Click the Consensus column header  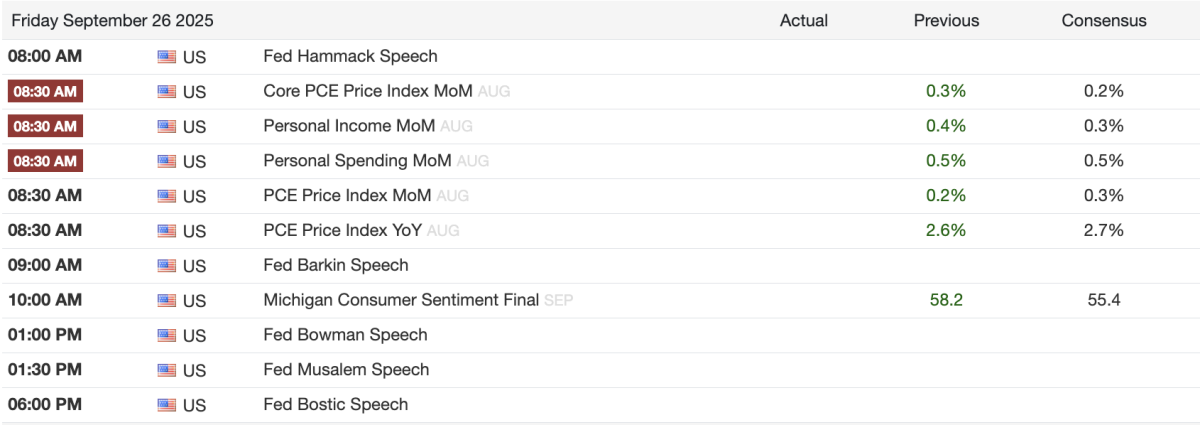coord(1104,20)
